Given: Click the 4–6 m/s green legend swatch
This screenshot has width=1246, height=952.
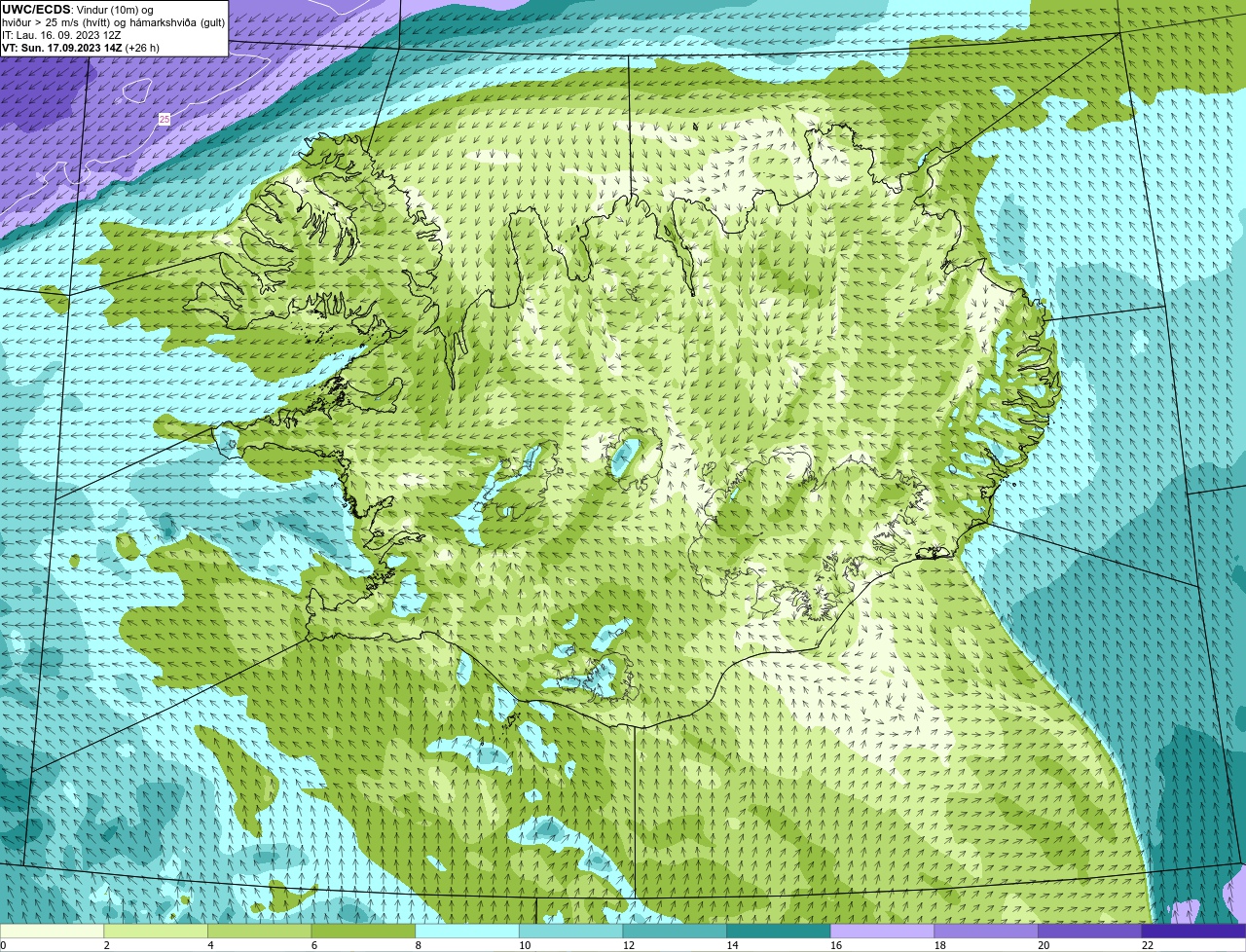Looking at the screenshot, I should click(x=259, y=931).
